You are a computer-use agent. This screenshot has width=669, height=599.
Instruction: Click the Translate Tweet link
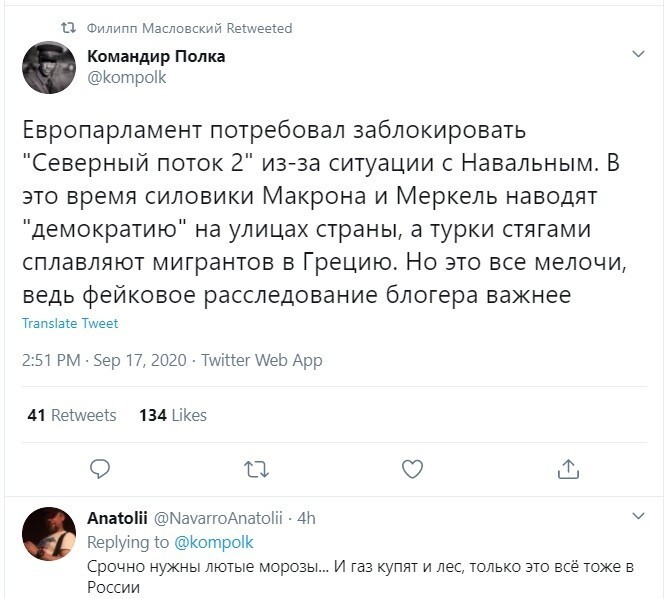pyautogui.click(x=70, y=323)
